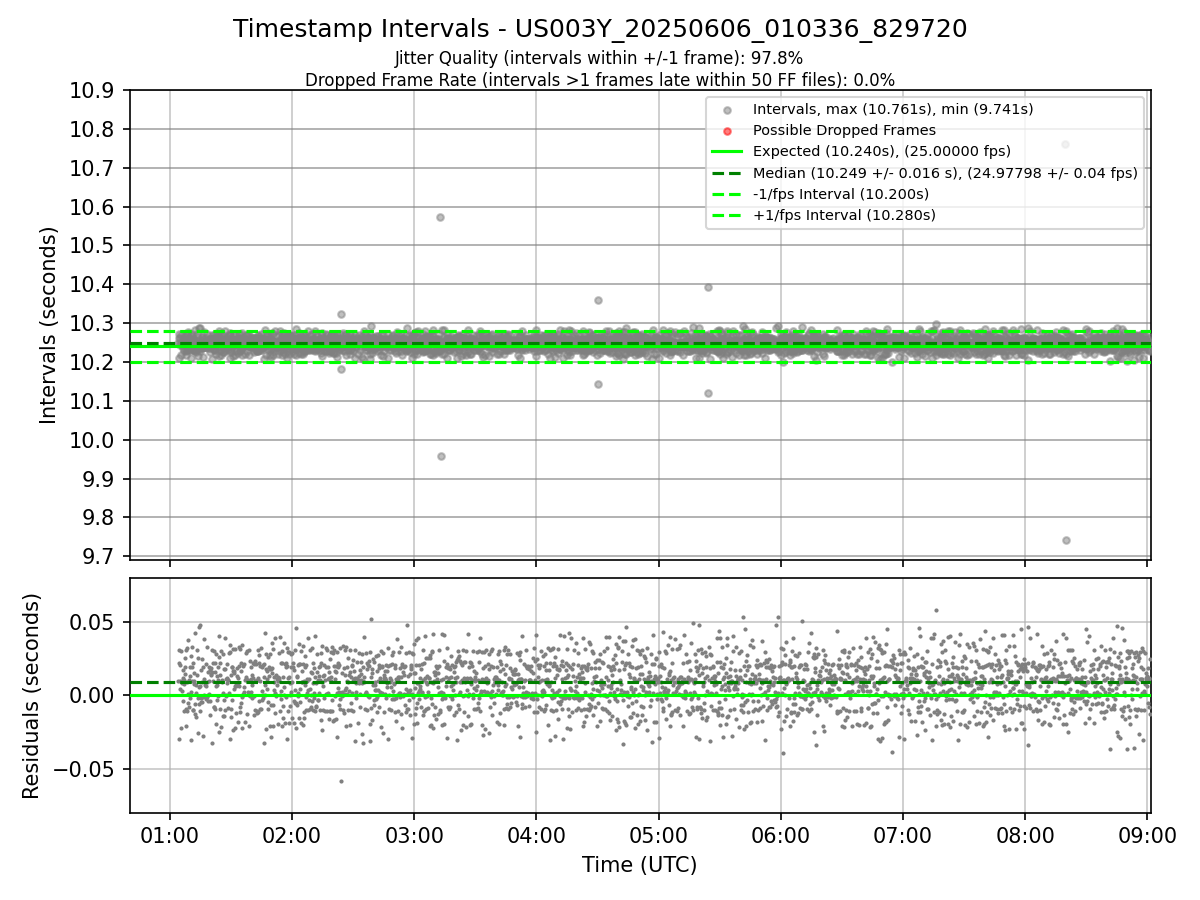This screenshot has height=900, width=1200.
Task: Click the 'Intervals (seconds)' y-axis label
Action: tap(49, 325)
